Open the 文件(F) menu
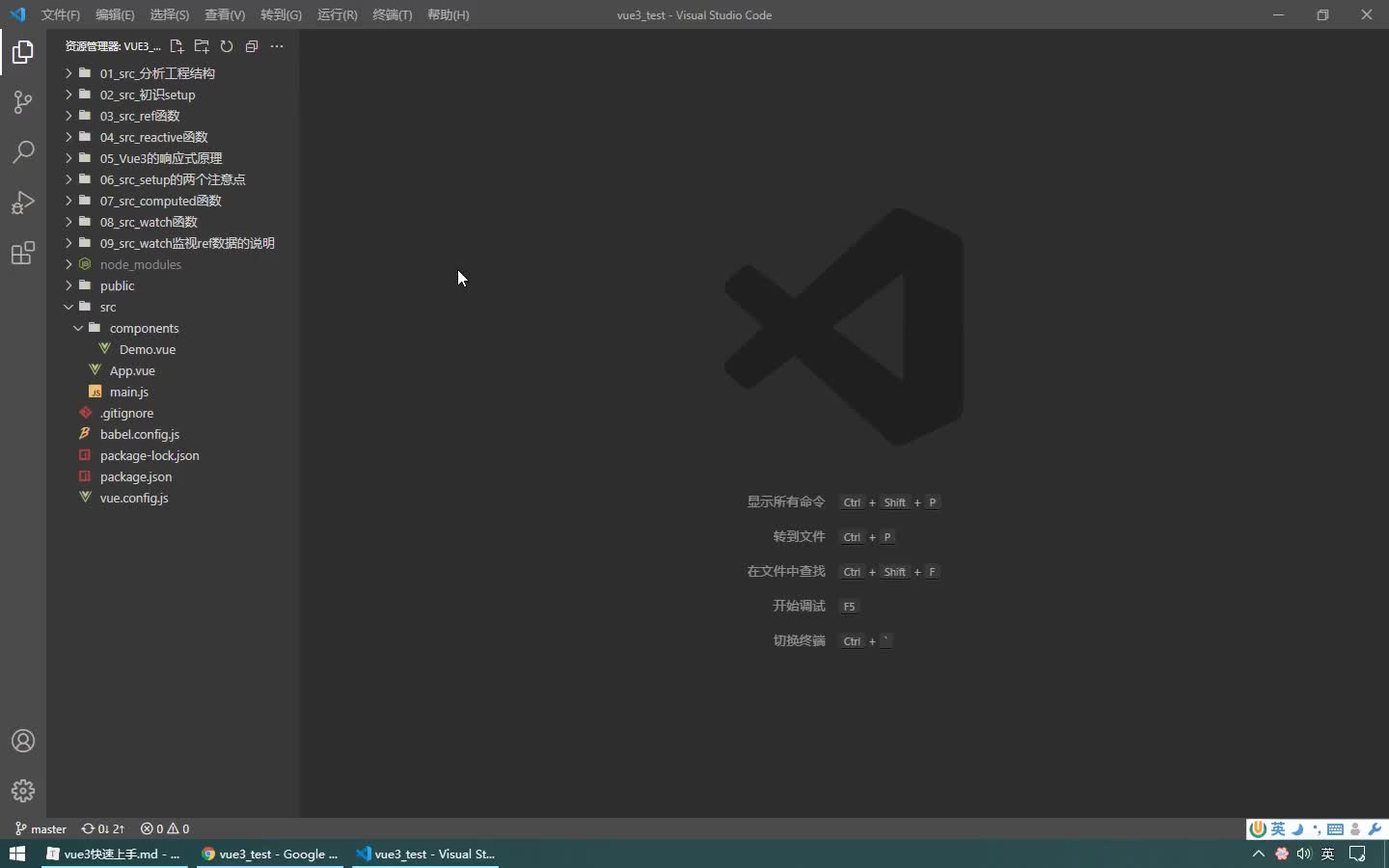This screenshot has height=868, width=1389. coord(61,14)
